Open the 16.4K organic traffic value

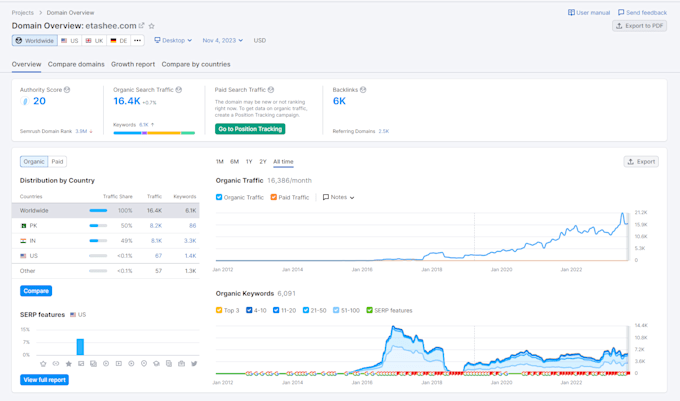[x=127, y=101]
